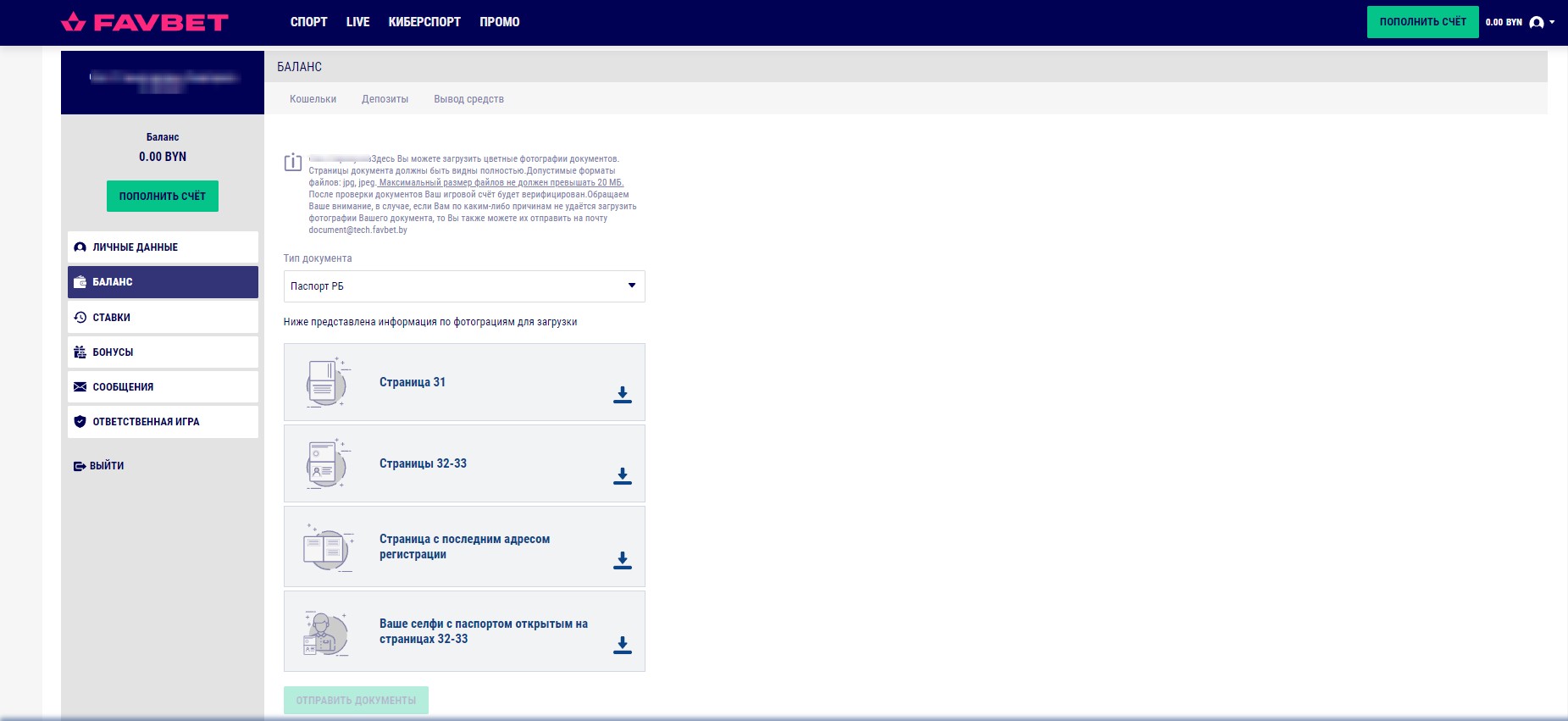The image size is (1568, 721).
Task: Click the info icon beside the upload instructions
Action: [x=293, y=162]
